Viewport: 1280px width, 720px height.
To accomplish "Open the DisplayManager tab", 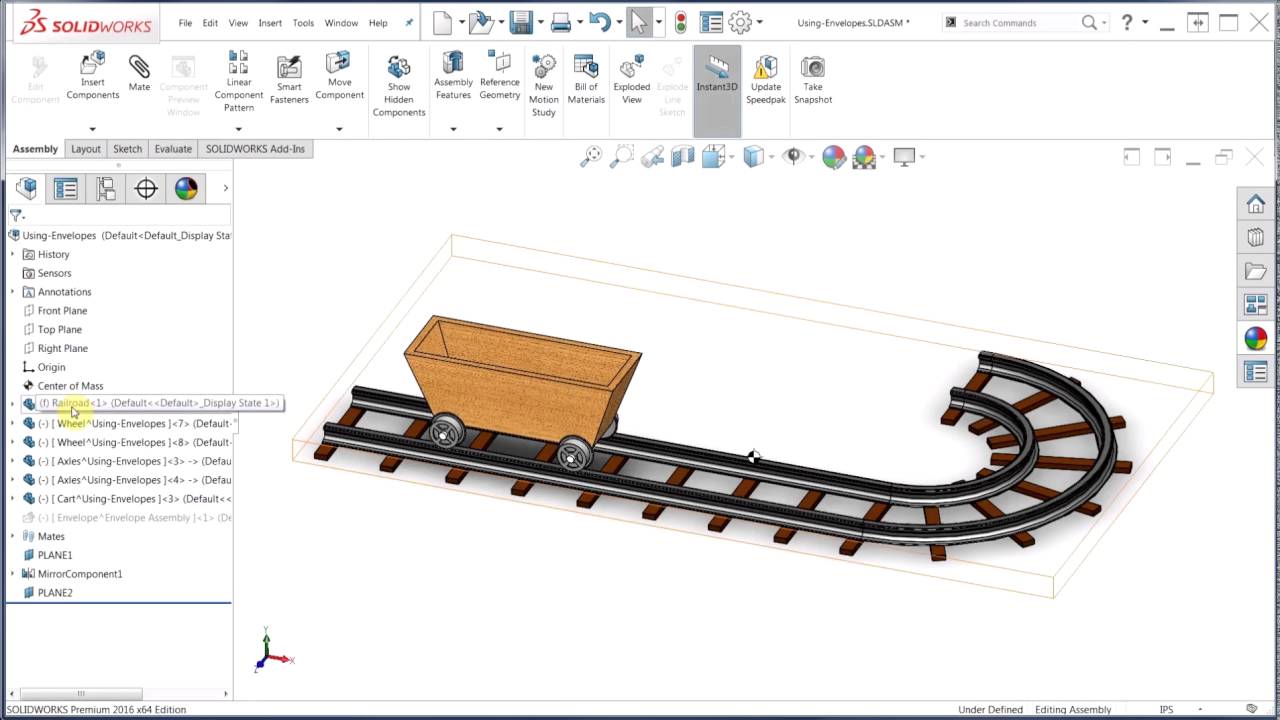I will tap(186, 188).
